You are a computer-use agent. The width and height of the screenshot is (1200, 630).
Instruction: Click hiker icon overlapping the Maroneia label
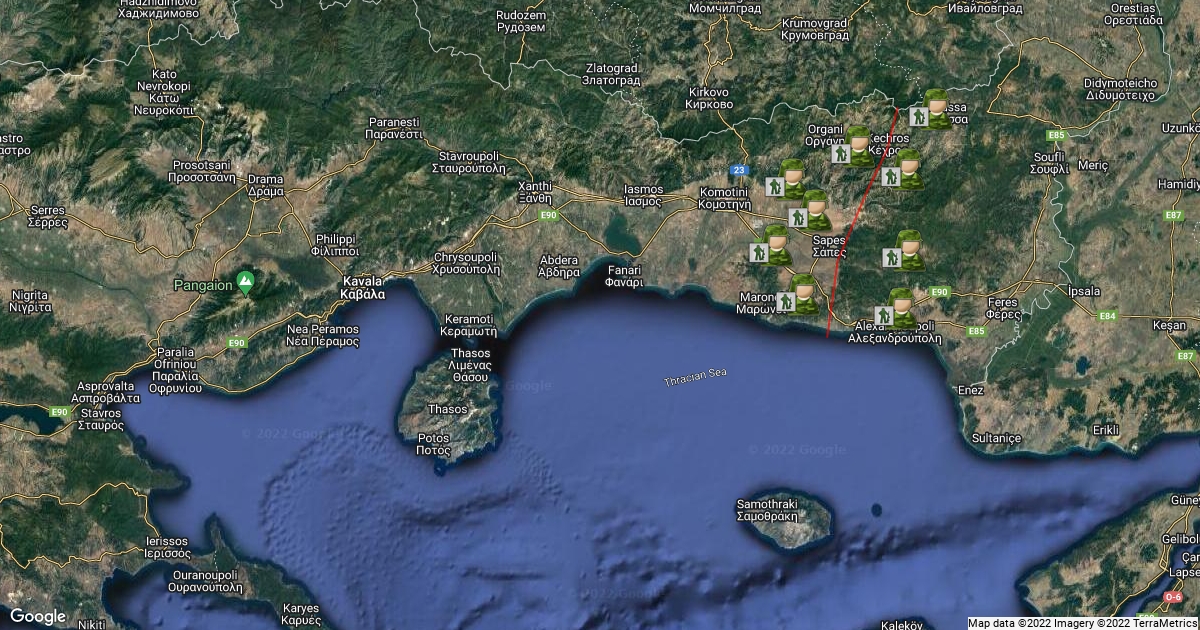pyautogui.click(x=787, y=302)
